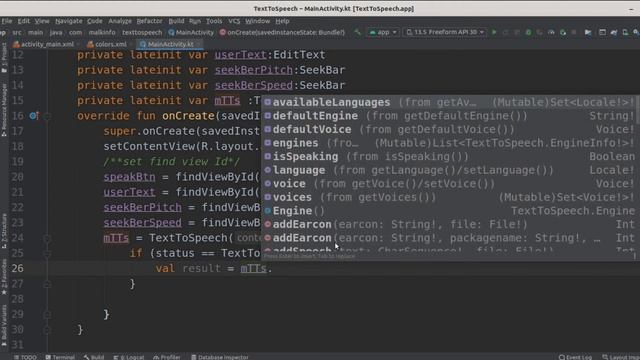Click the Make Project hammer icon
This screenshot has height=360, width=640.
pyautogui.click(x=358, y=32)
